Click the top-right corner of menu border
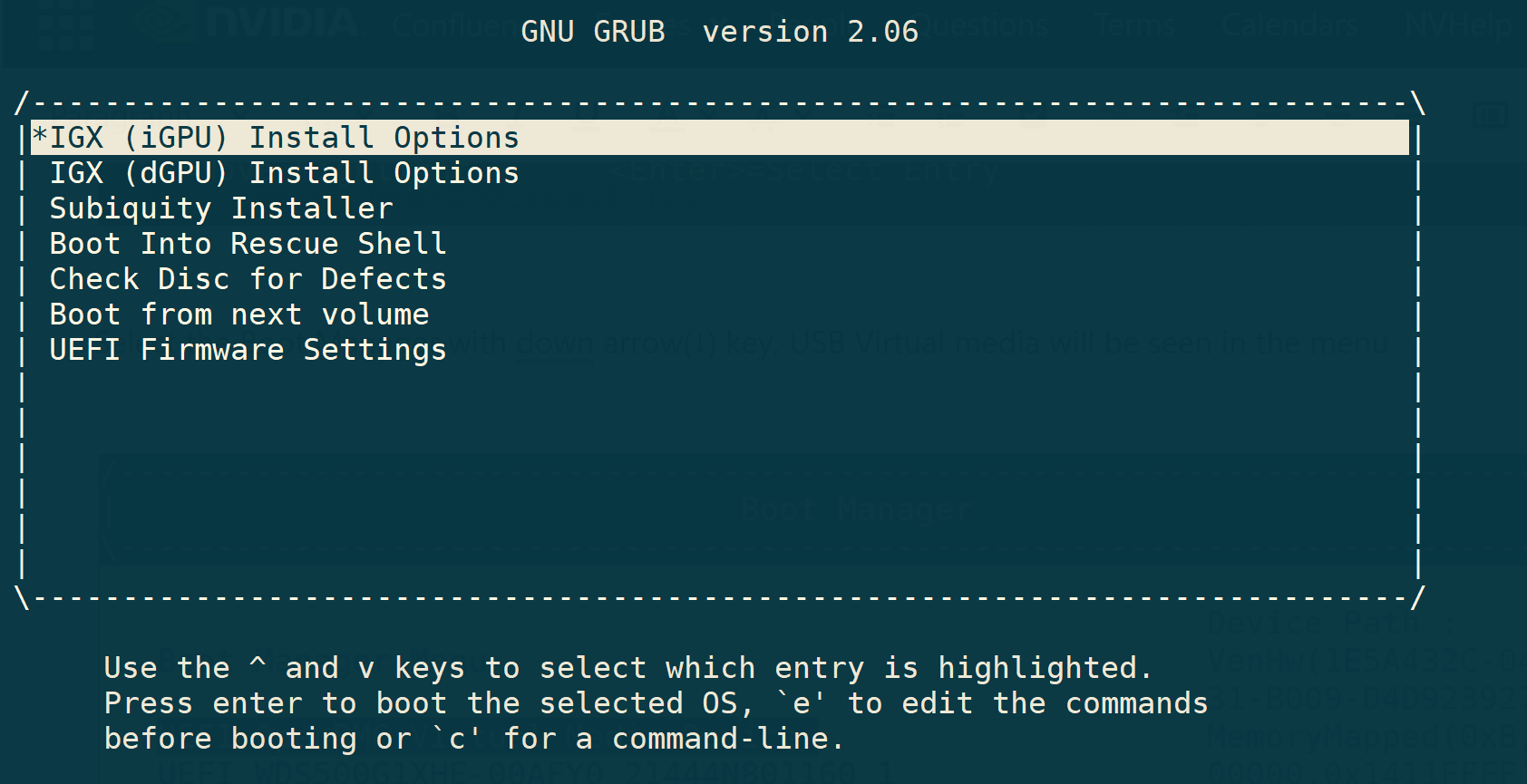This screenshot has width=1527, height=784. [1417, 102]
